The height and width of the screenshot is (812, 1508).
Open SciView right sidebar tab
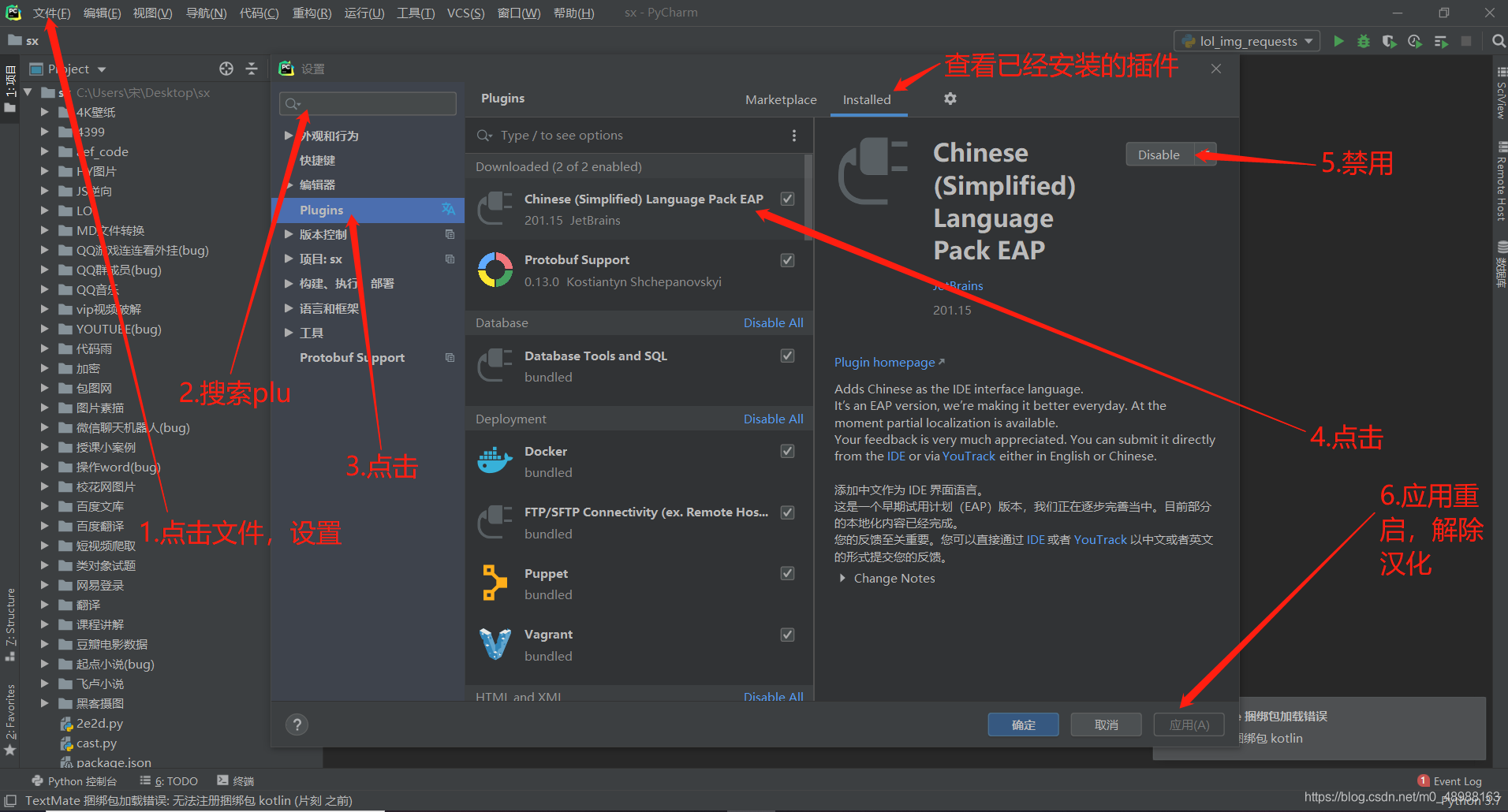tap(1501, 92)
